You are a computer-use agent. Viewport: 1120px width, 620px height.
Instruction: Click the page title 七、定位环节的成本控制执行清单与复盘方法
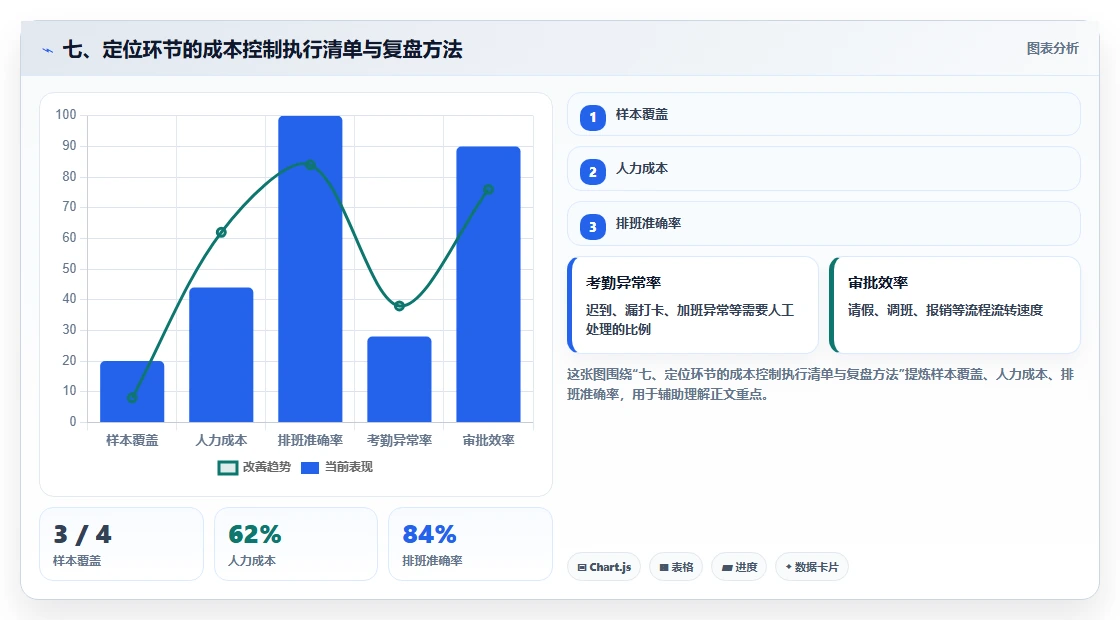262,49
